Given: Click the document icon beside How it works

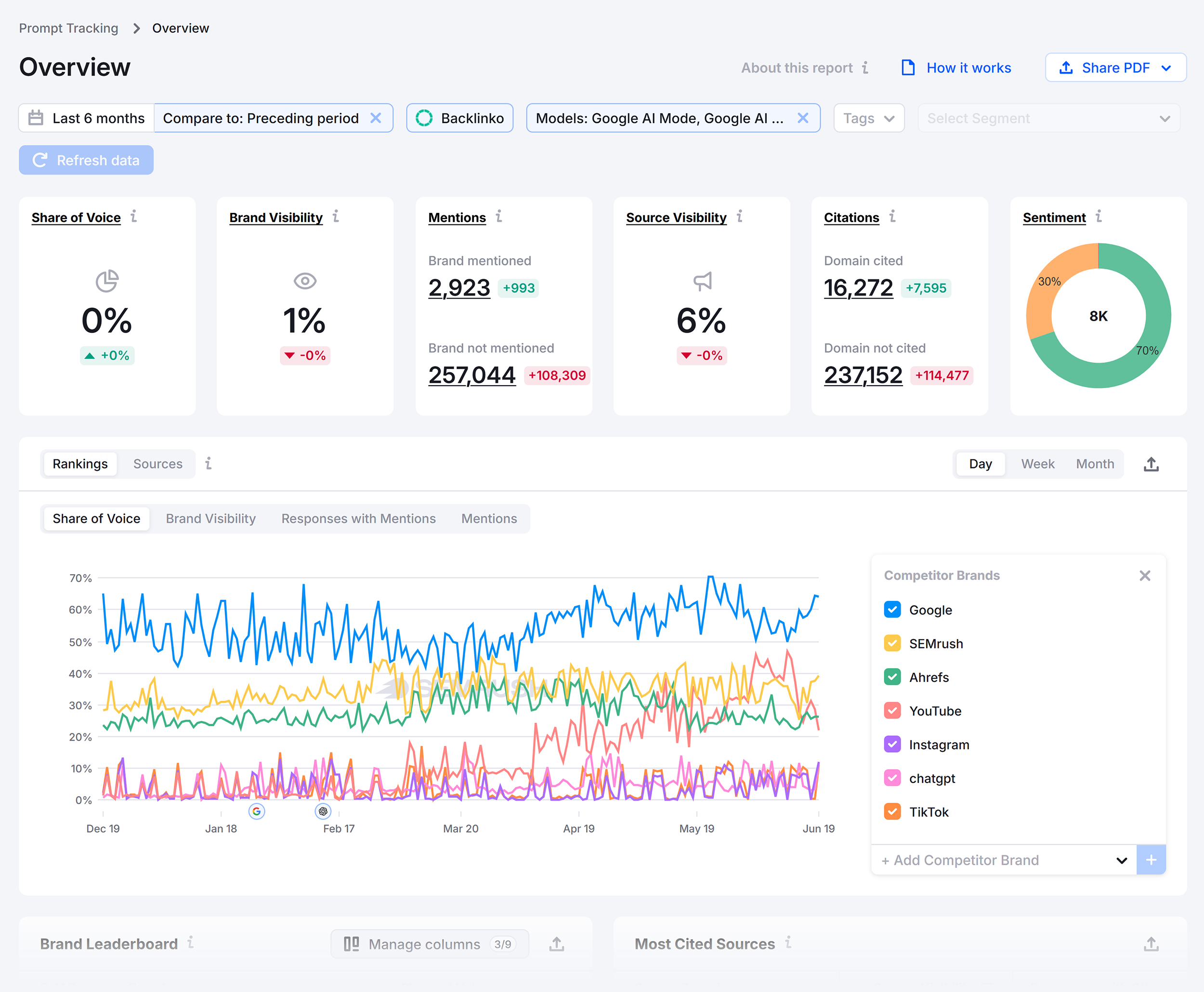Looking at the screenshot, I should point(907,67).
